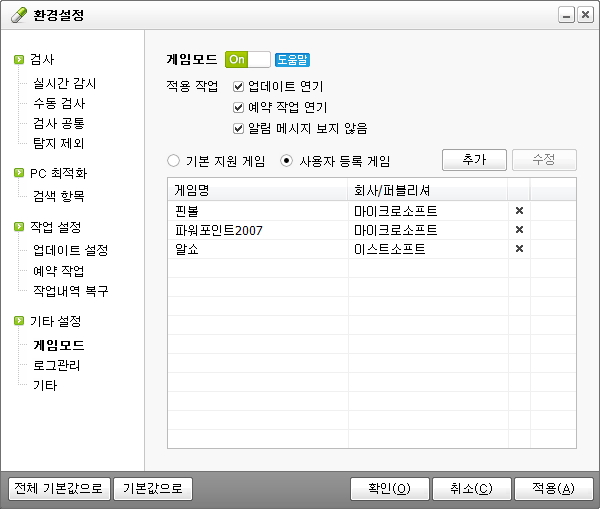Delete the 알쇼 entry using X icon
The height and width of the screenshot is (509, 600).
[x=519, y=249]
